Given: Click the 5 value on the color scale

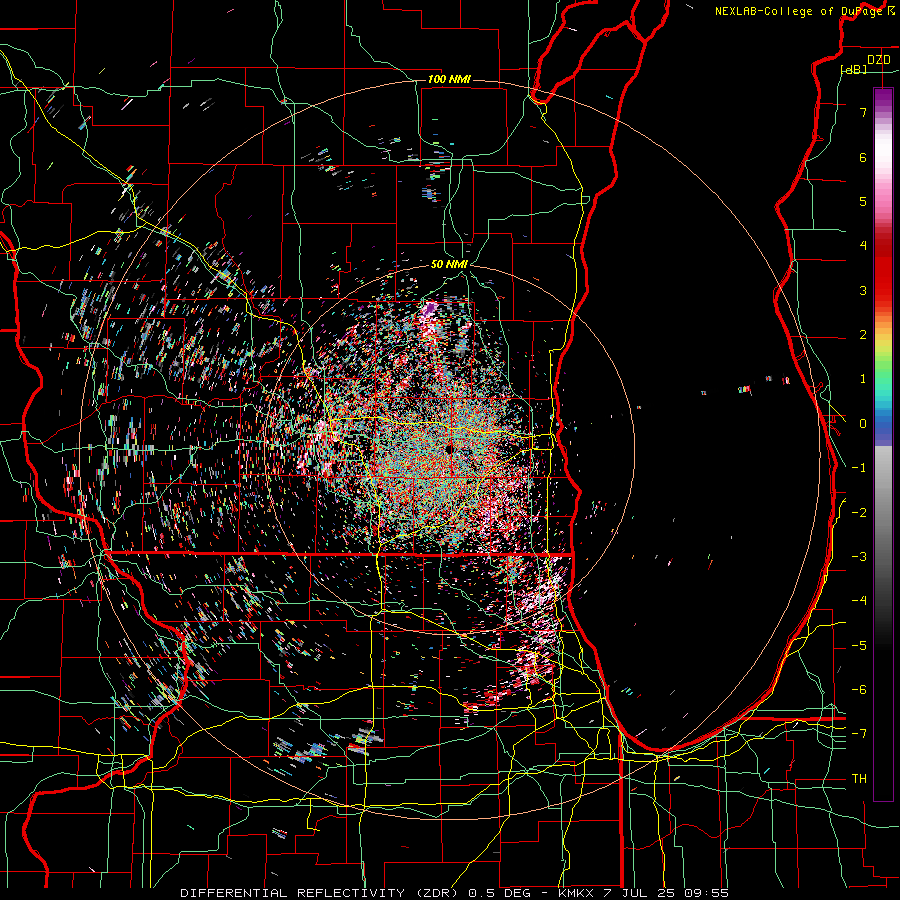Looking at the screenshot, I should (863, 201).
